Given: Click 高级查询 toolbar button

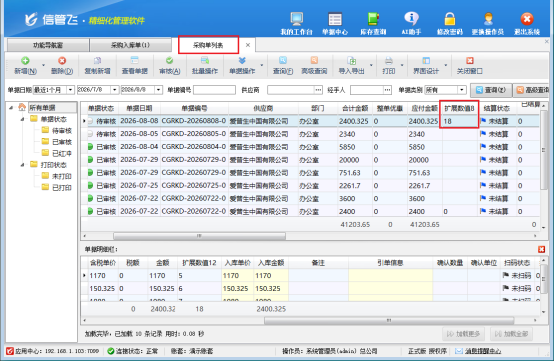Looking at the screenshot, I should [x=314, y=66].
